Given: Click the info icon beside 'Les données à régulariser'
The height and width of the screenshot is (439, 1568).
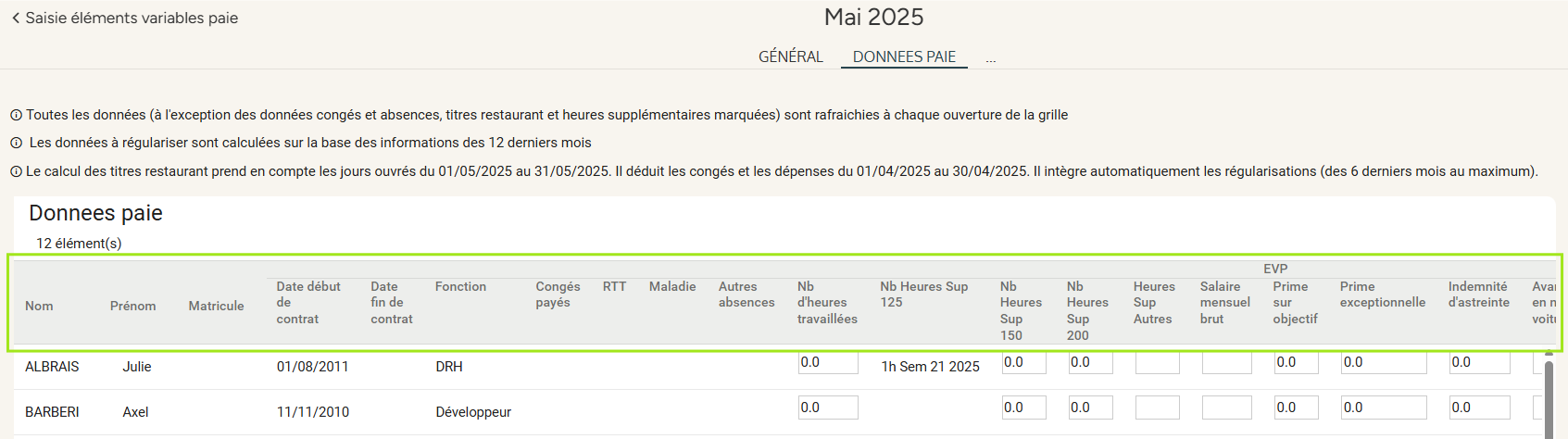Looking at the screenshot, I should point(16,144).
